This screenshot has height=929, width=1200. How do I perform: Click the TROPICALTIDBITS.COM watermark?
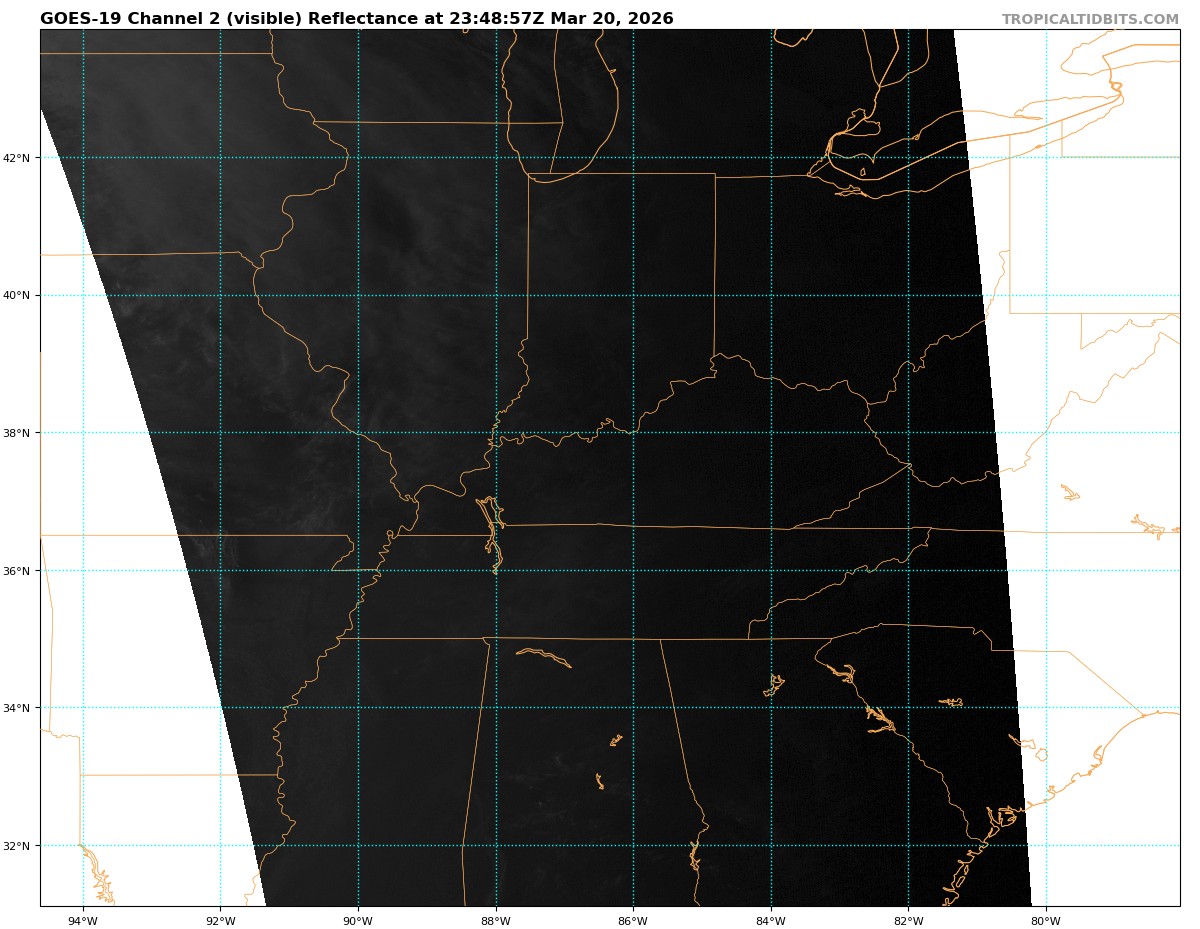tap(1090, 19)
